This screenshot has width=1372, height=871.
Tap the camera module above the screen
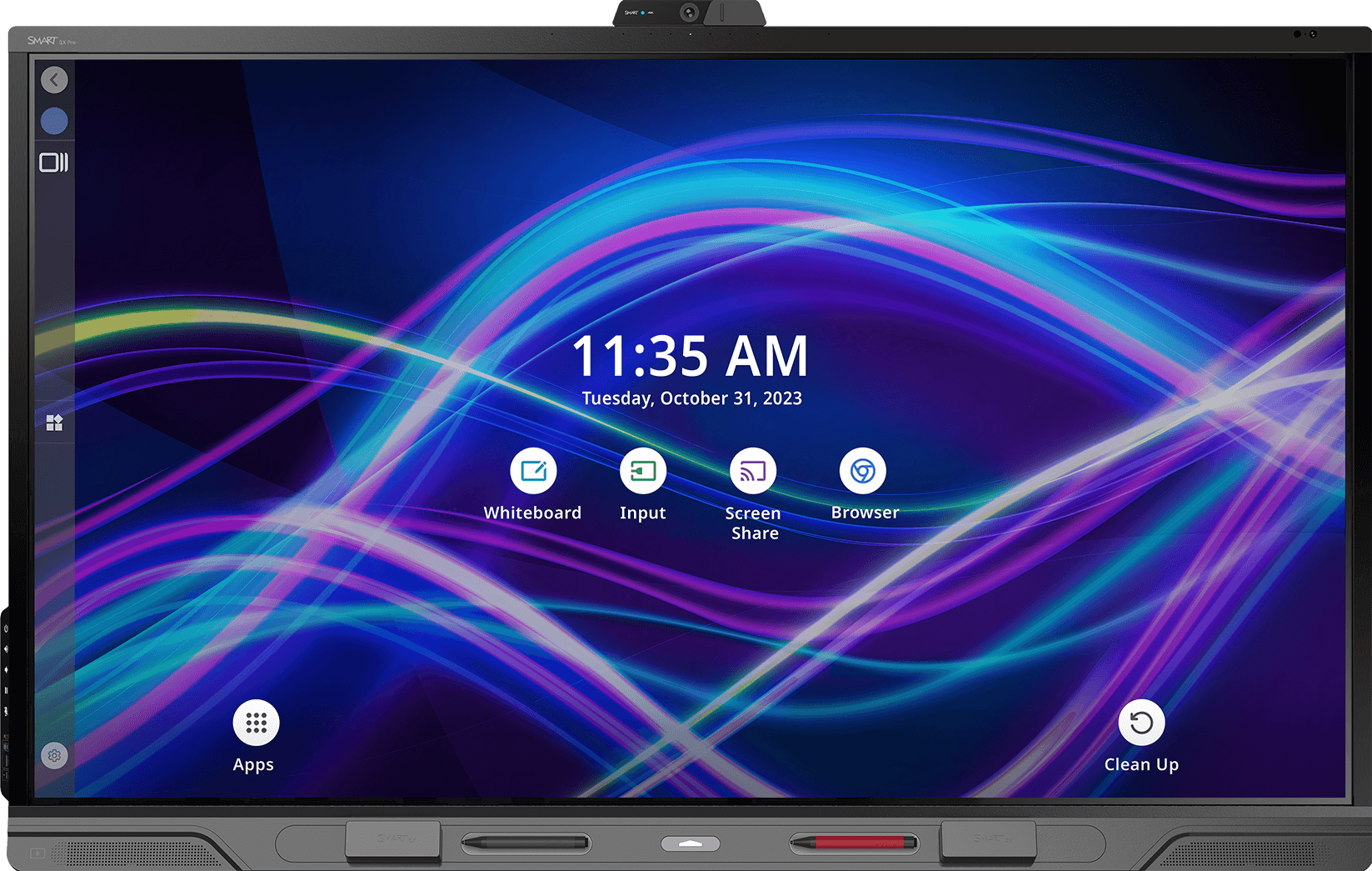[687, 13]
